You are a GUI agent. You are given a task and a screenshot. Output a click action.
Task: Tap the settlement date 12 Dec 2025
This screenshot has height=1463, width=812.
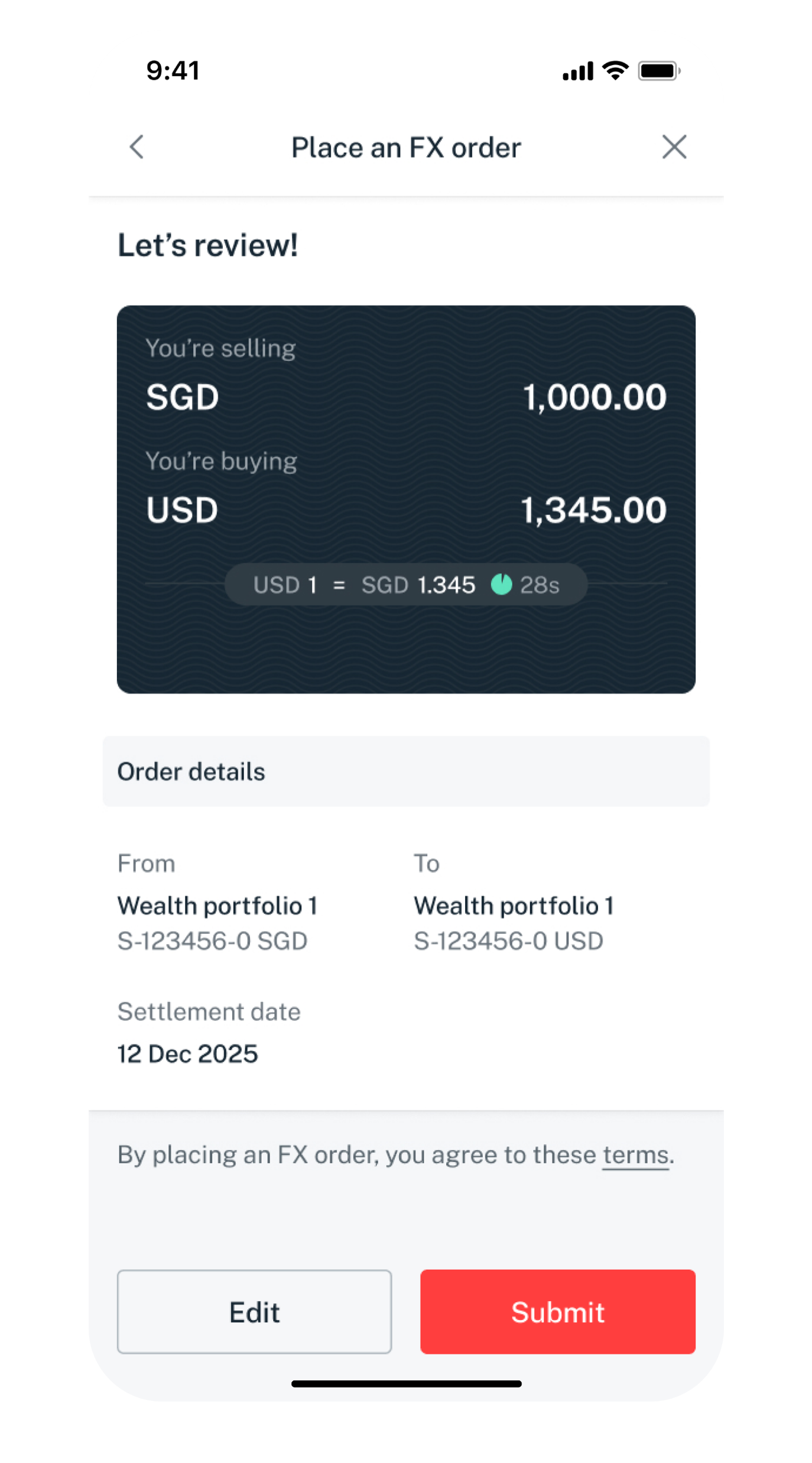tap(188, 1054)
